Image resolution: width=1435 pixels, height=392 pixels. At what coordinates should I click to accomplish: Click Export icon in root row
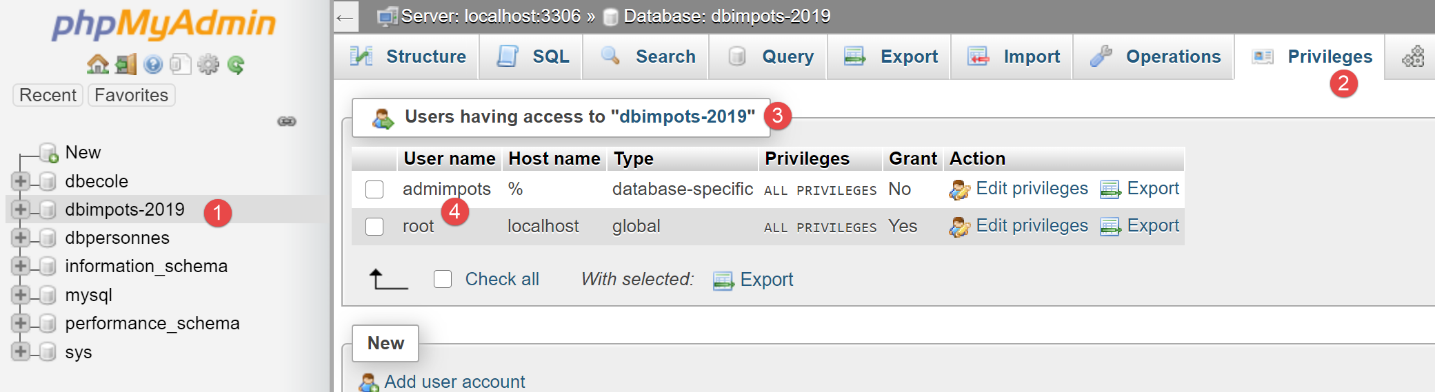coord(1111,226)
